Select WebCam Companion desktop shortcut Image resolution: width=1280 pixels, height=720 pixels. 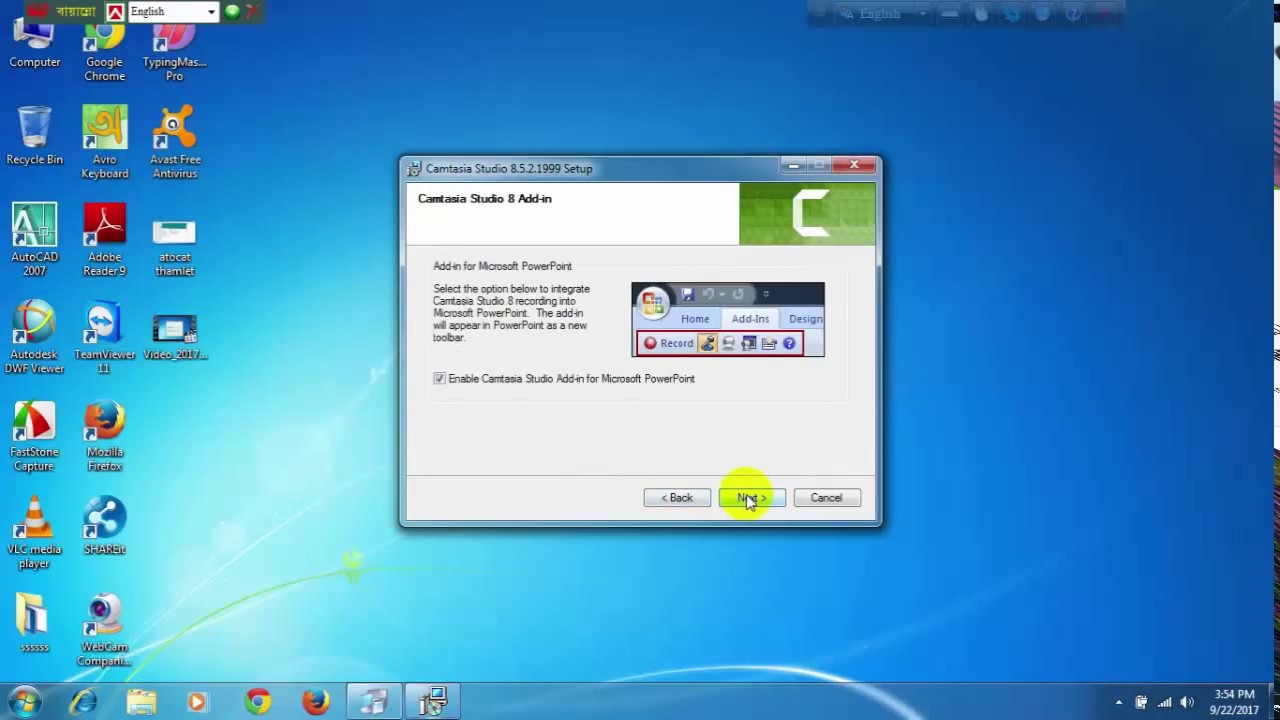click(104, 630)
